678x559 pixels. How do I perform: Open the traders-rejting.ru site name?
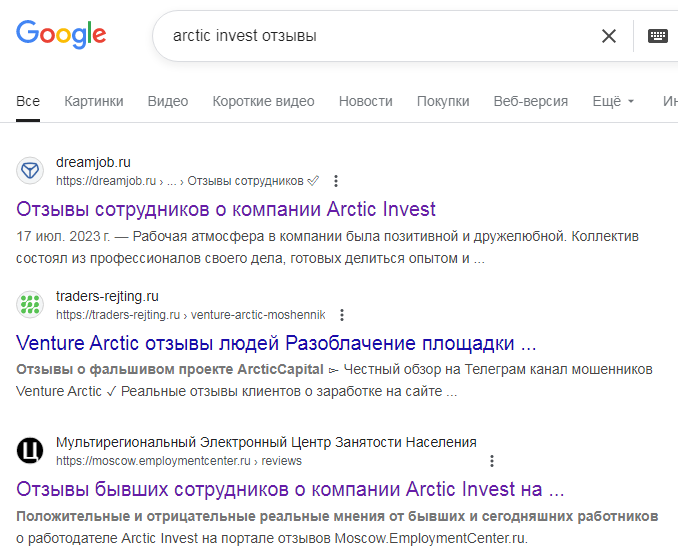coord(107,296)
